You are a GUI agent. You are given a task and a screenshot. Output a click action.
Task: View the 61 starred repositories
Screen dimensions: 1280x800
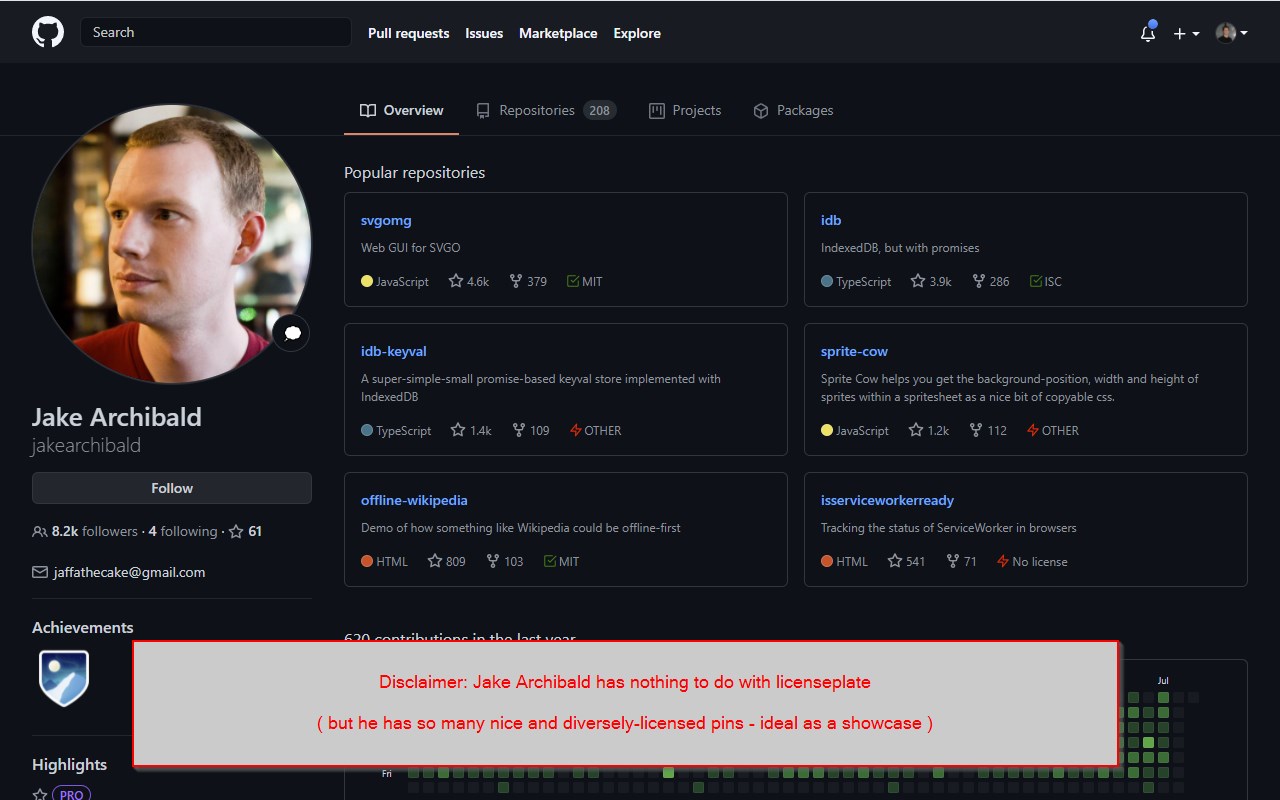(246, 531)
